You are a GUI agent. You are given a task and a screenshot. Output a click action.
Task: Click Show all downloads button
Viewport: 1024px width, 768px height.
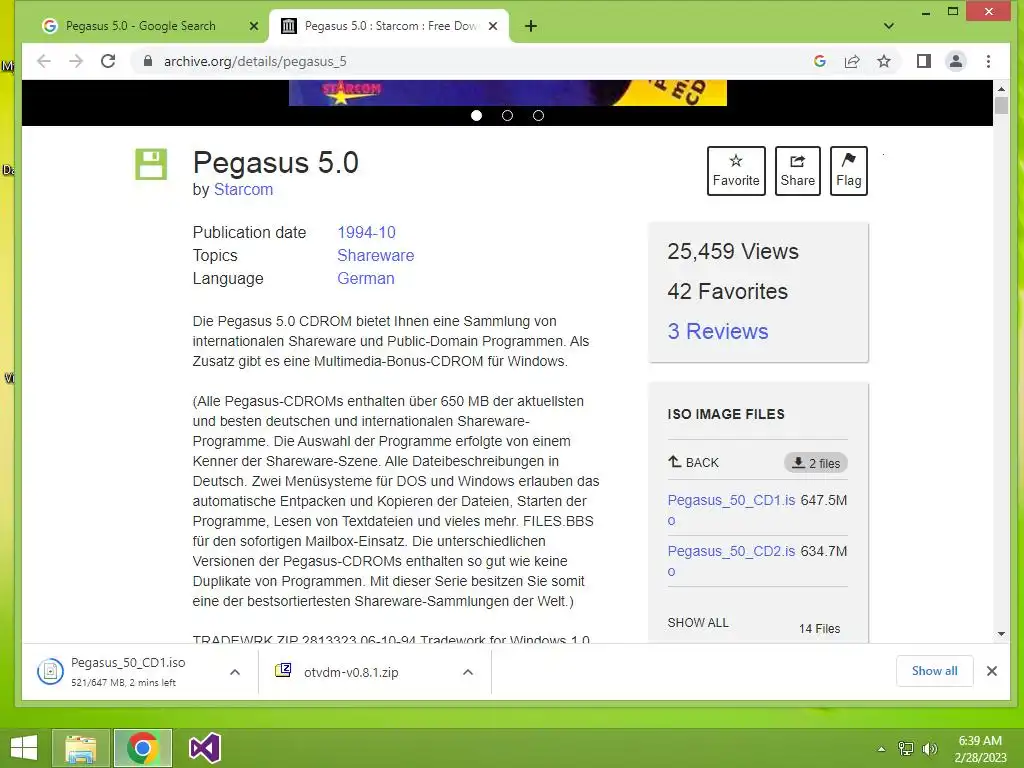(x=935, y=671)
